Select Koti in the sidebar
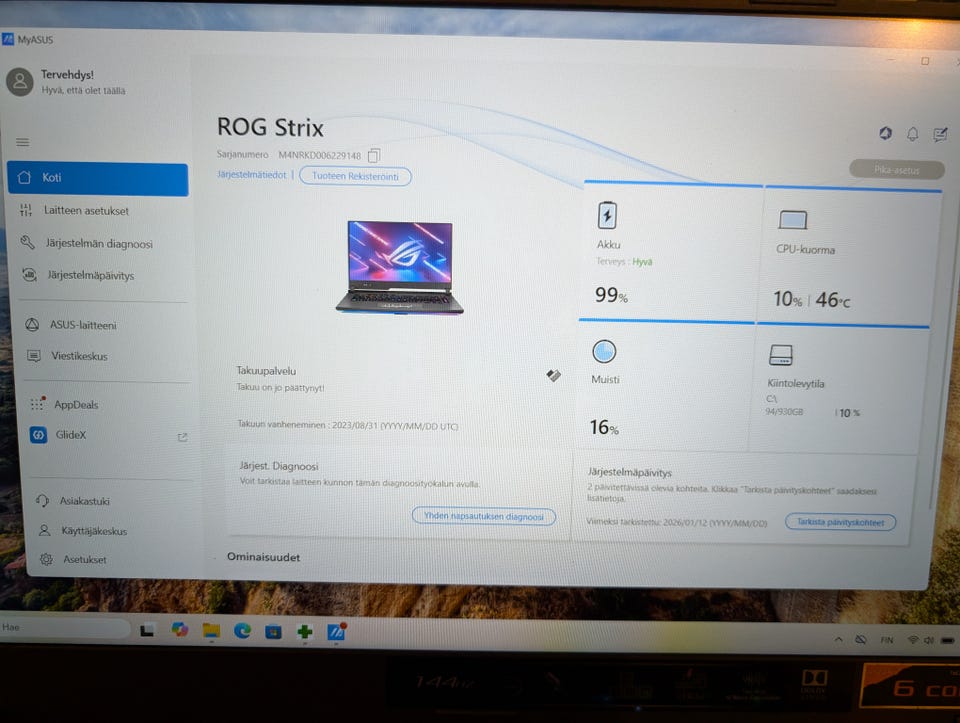 coord(98,178)
